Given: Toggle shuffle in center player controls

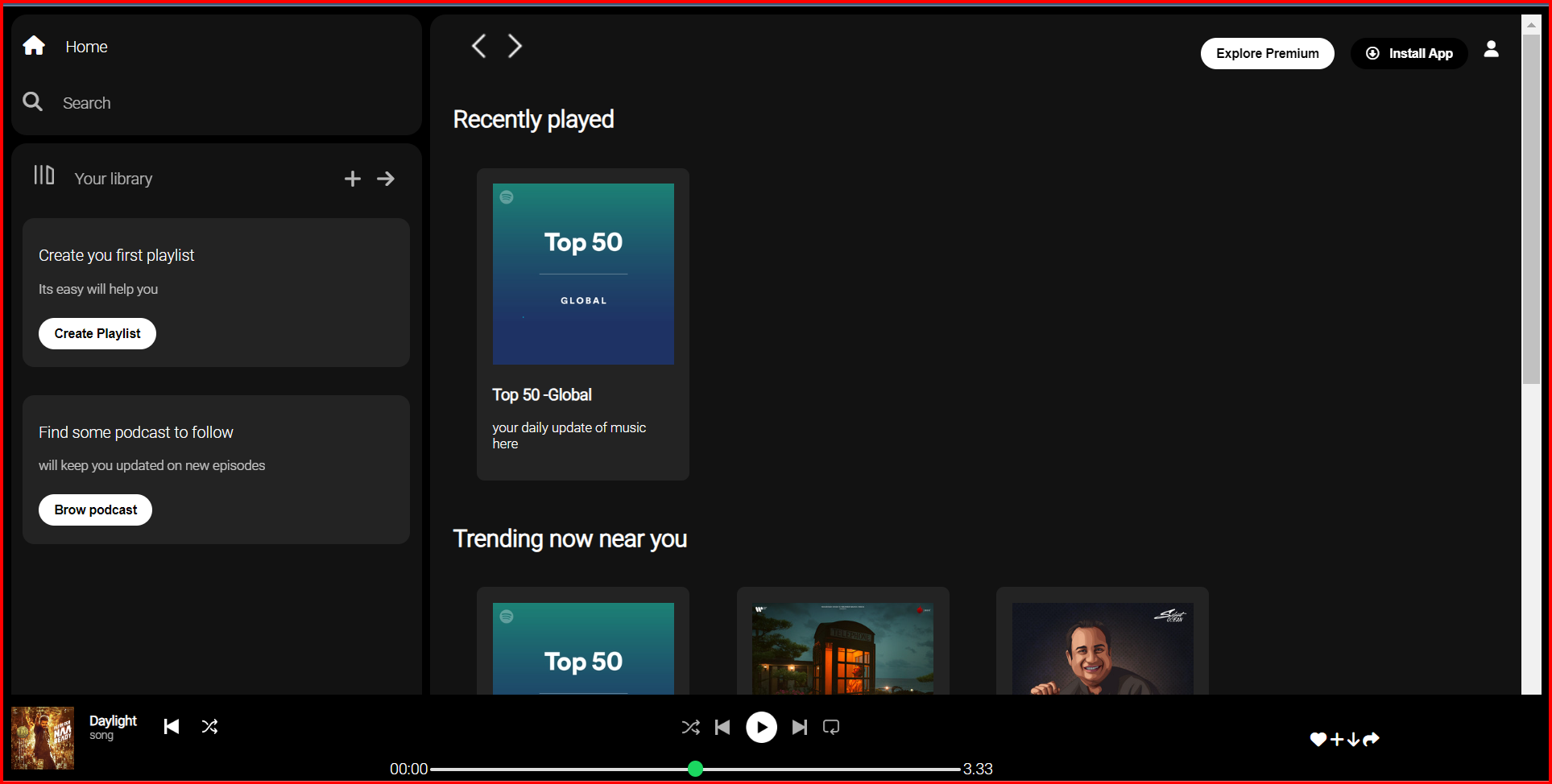Looking at the screenshot, I should coord(690,728).
